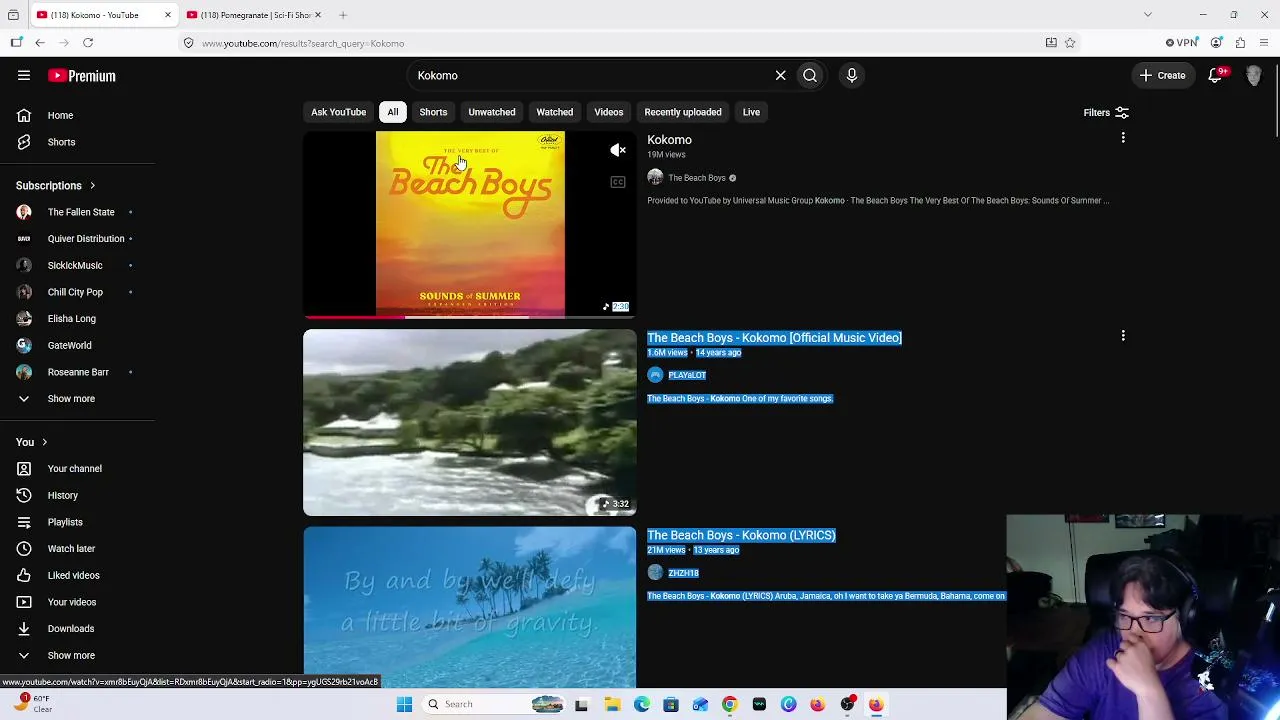Select the Videos filter chip
Image resolution: width=1280 pixels, height=720 pixels.
pos(609,112)
